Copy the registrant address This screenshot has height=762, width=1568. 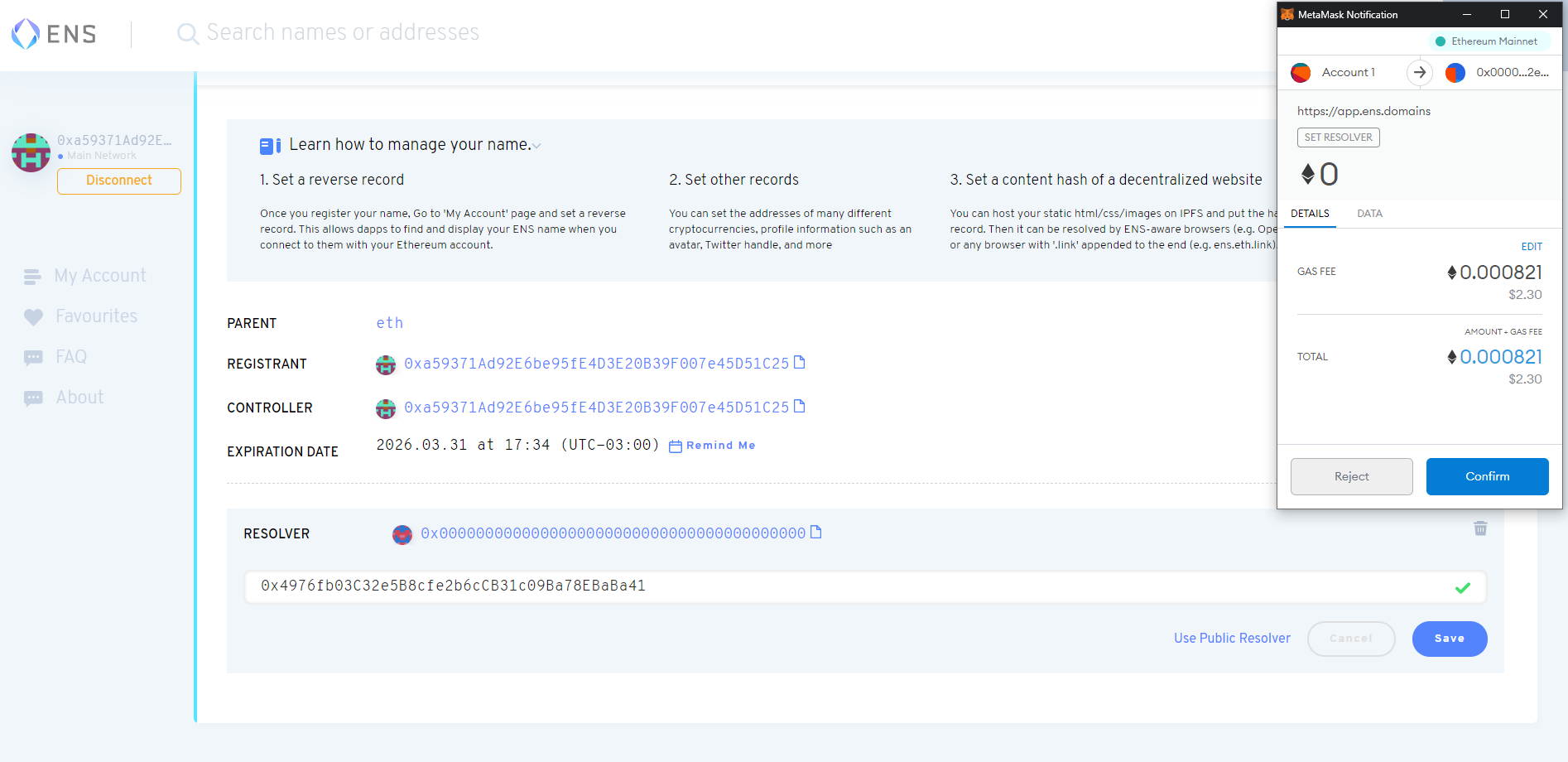799,363
